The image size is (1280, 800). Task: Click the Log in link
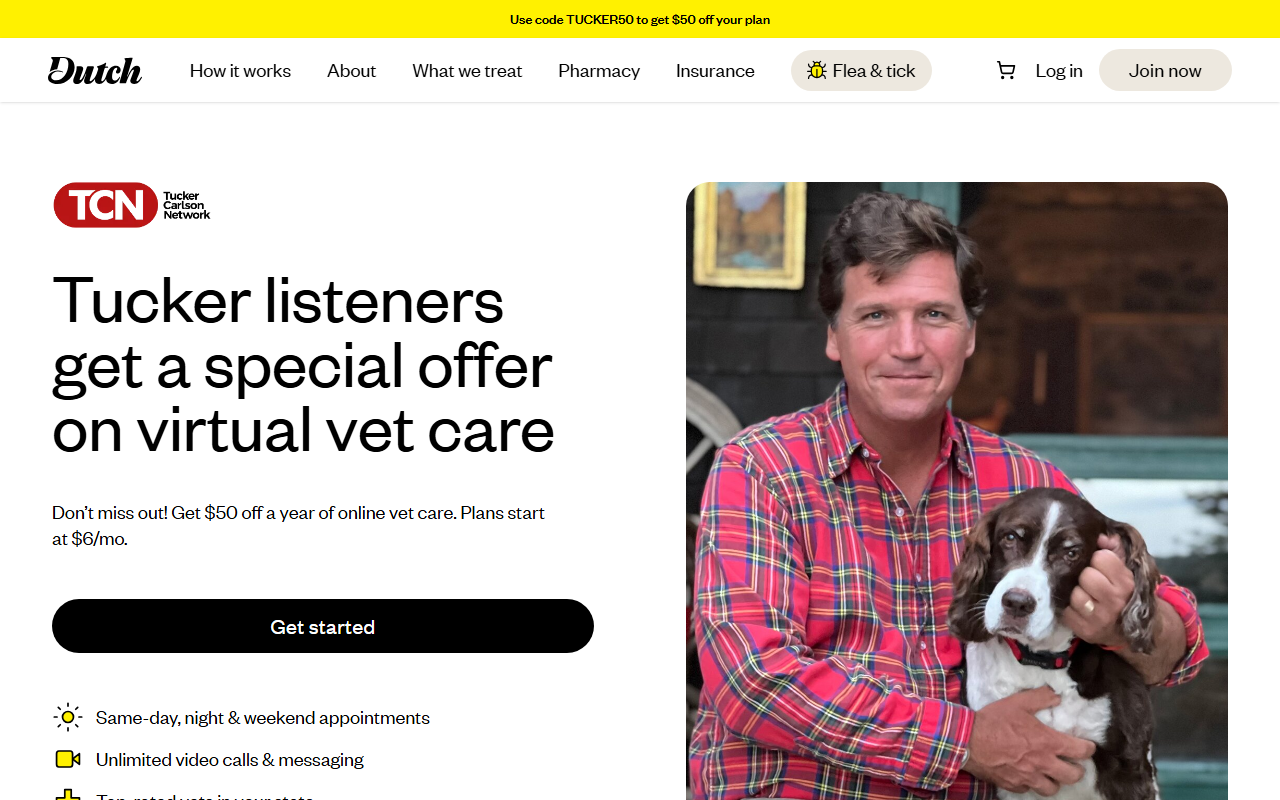pyautogui.click(x=1059, y=71)
